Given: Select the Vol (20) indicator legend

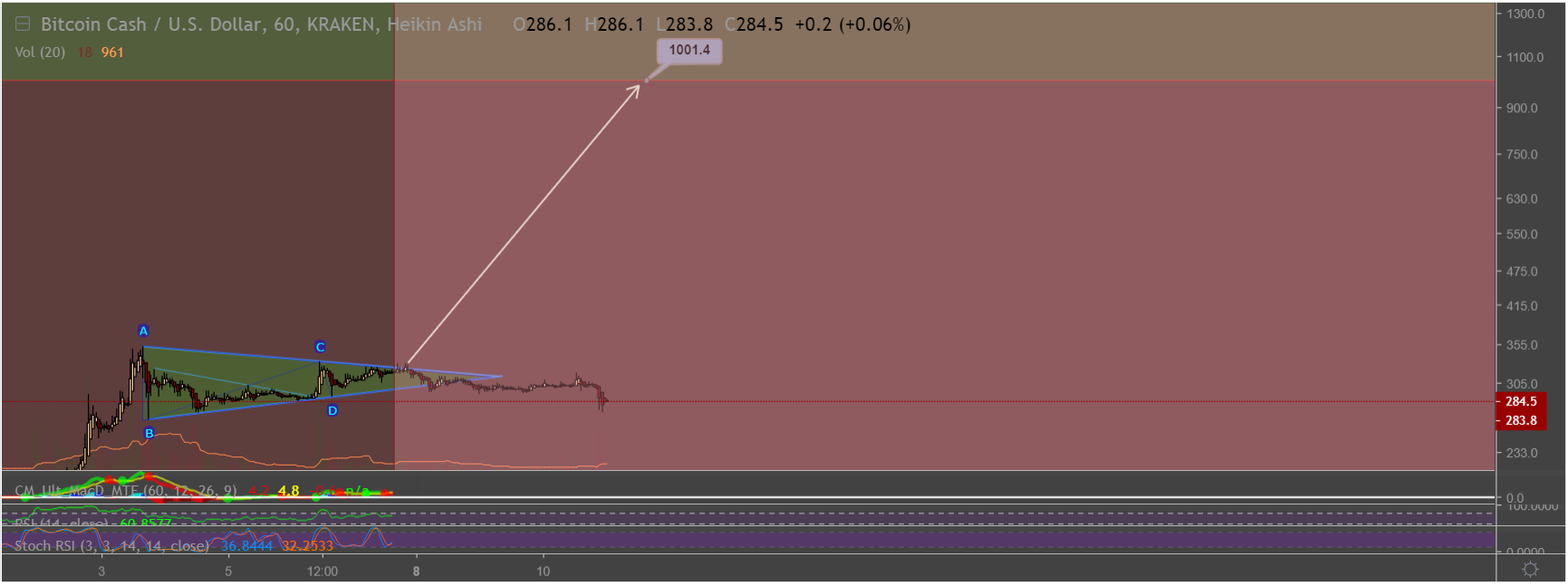Looking at the screenshot, I should pyautogui.click(x=40, y=53).
